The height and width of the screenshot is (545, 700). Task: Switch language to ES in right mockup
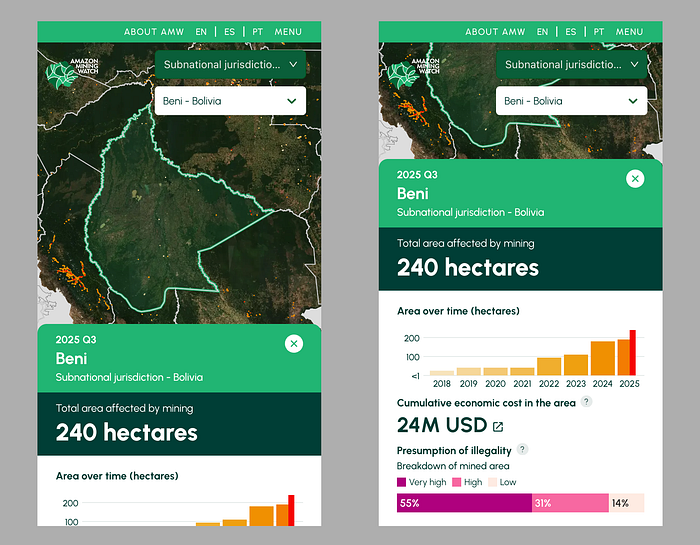(571, 32)
